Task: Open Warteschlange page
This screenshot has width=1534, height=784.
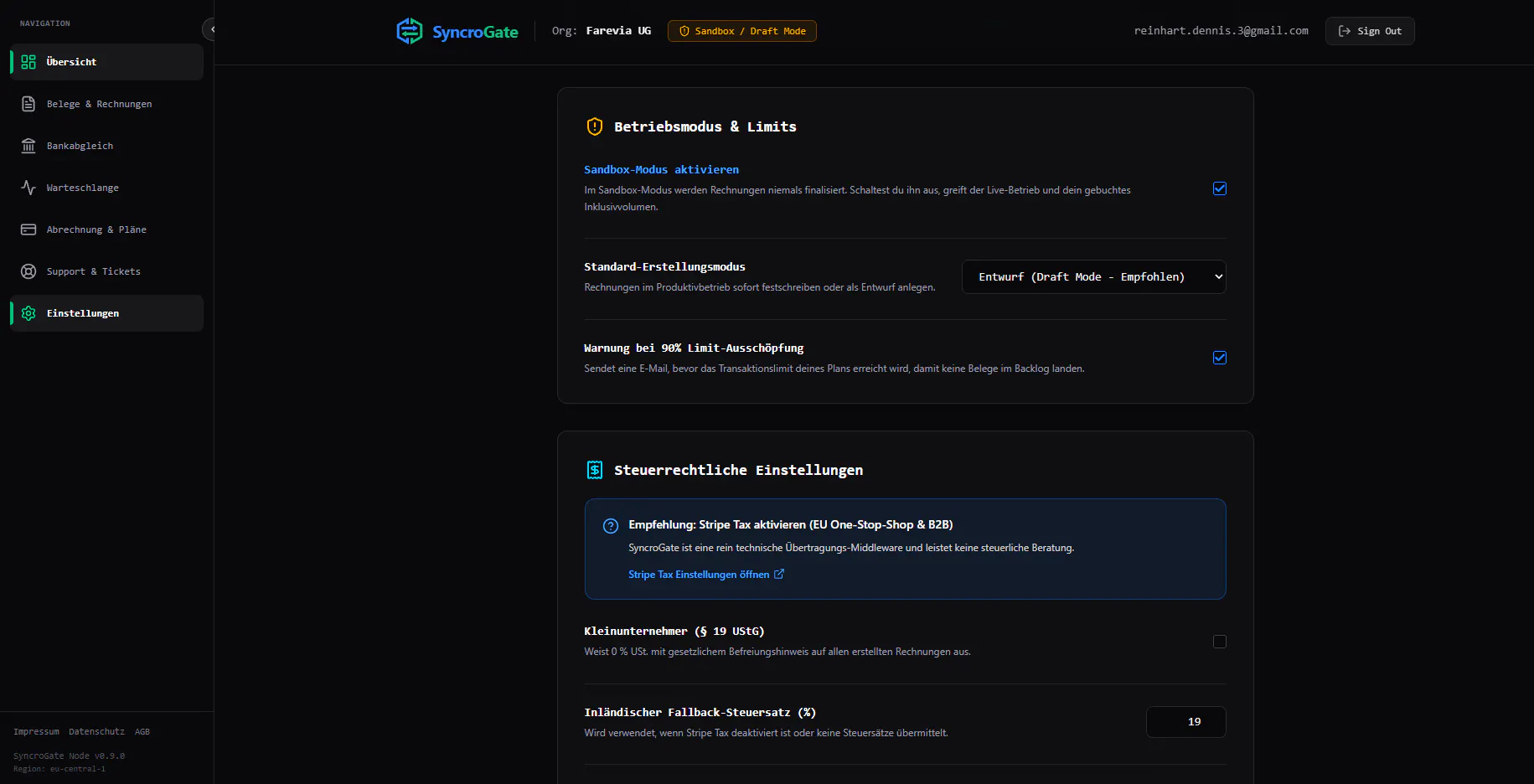Action: click(x=106, y=188)
